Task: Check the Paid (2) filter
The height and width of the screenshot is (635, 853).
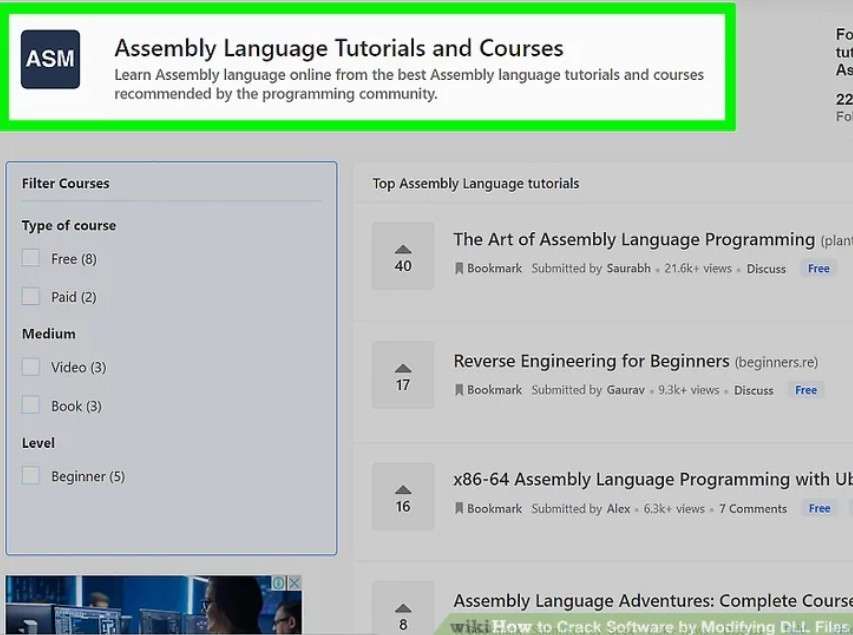Action: (x=30, y=297)
